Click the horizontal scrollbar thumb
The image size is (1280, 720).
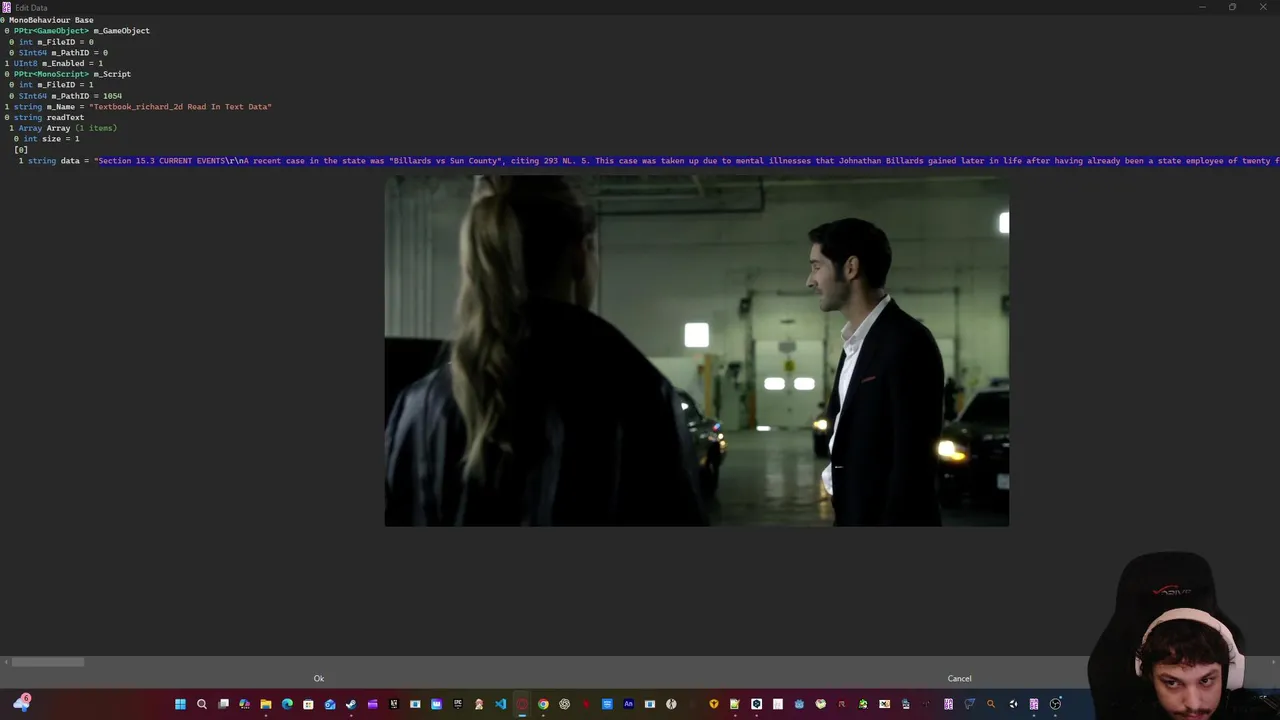tap(47, 661)
